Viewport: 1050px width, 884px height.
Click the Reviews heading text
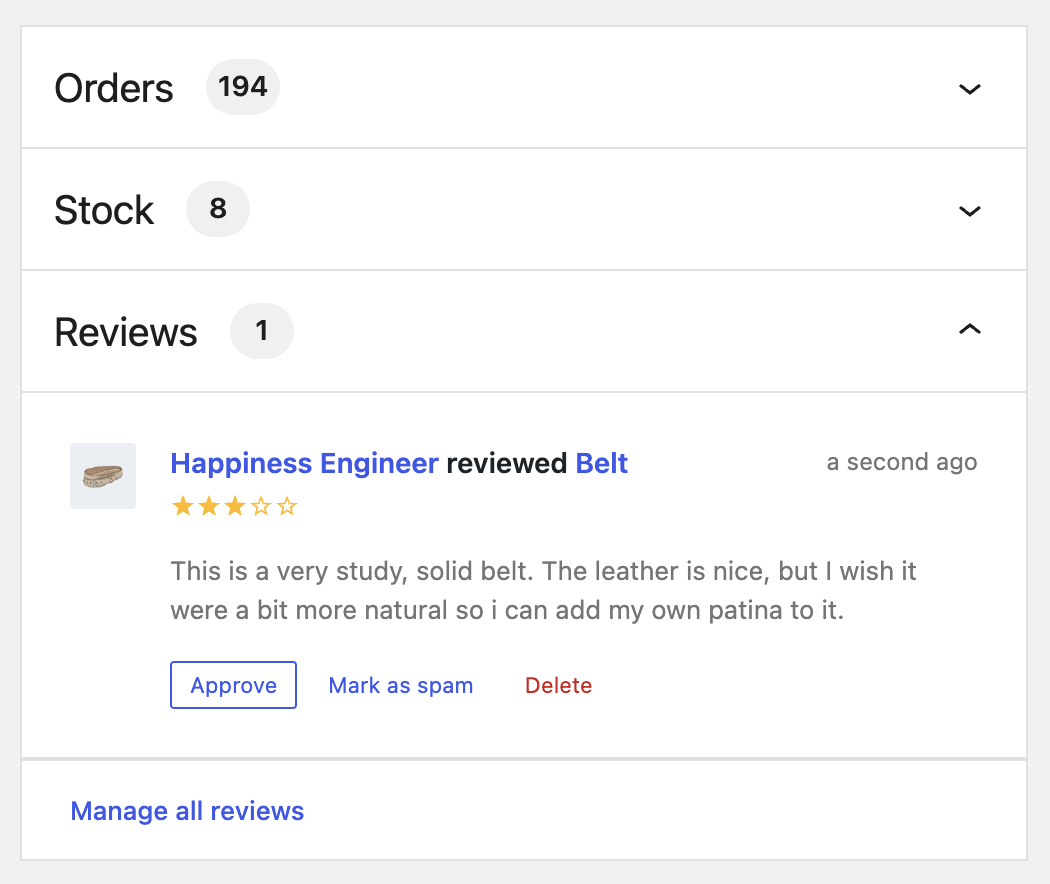pyautogui.click(x=126, y=332)
